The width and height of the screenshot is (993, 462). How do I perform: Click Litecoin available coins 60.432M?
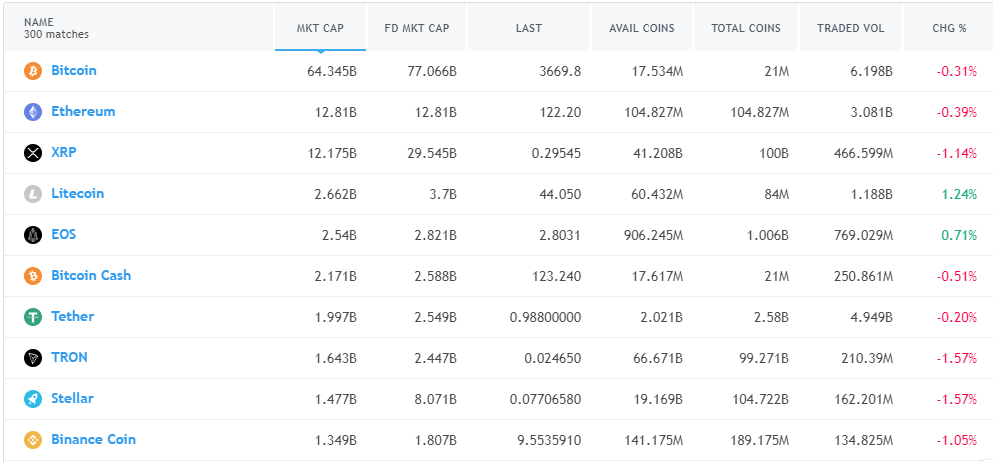pyautogui.click(x=655, y=194)
